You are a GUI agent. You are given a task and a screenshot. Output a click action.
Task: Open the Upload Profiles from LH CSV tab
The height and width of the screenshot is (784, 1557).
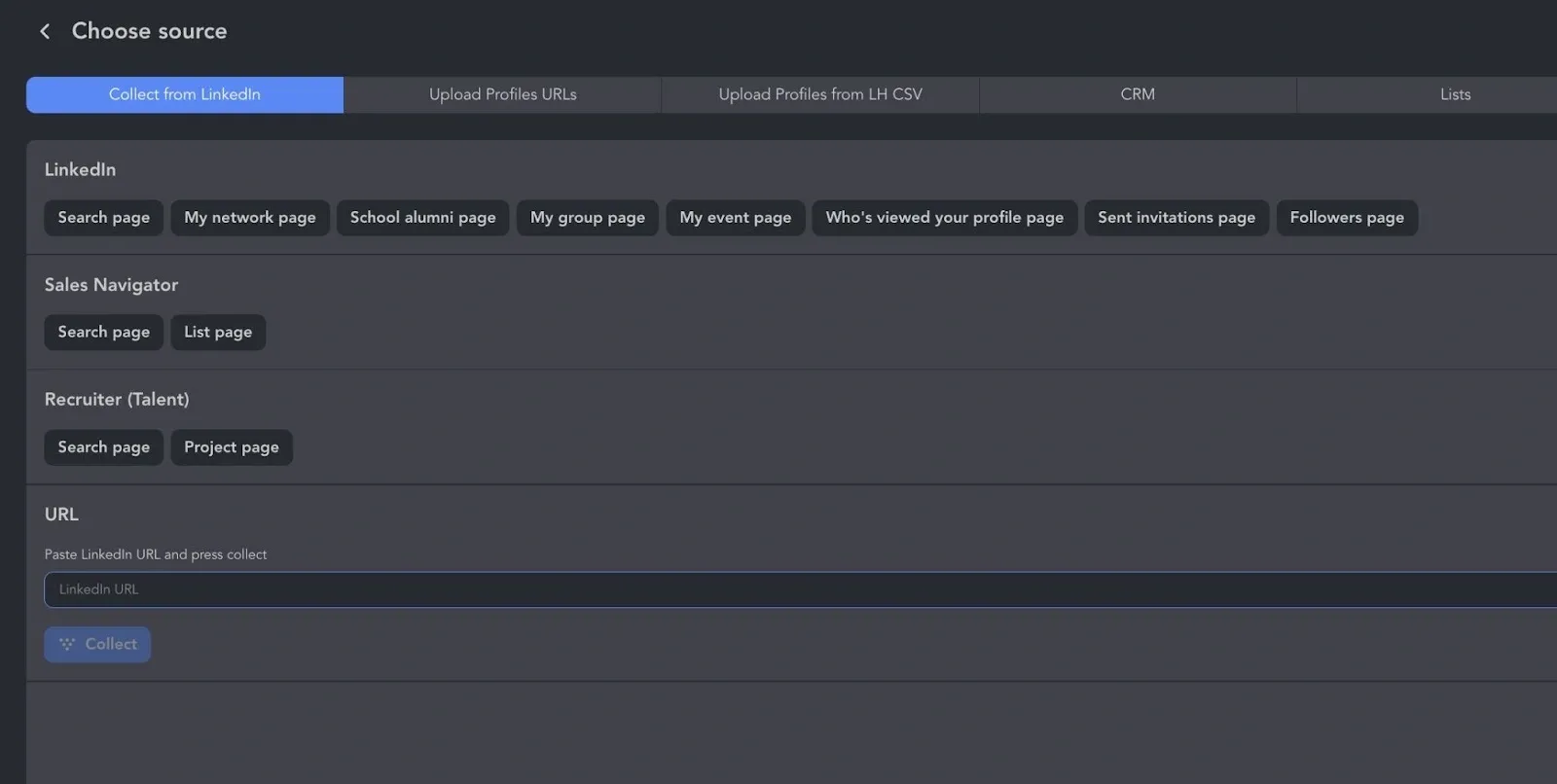820,94
